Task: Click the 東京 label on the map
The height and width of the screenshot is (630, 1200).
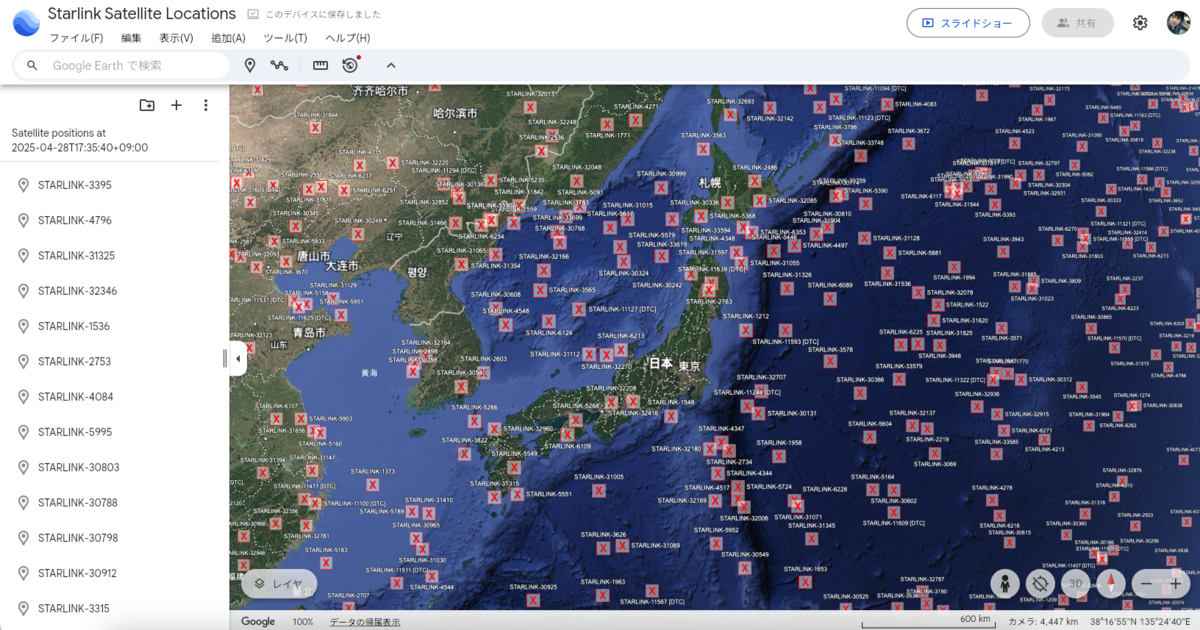Action: [x=689, y=367]
